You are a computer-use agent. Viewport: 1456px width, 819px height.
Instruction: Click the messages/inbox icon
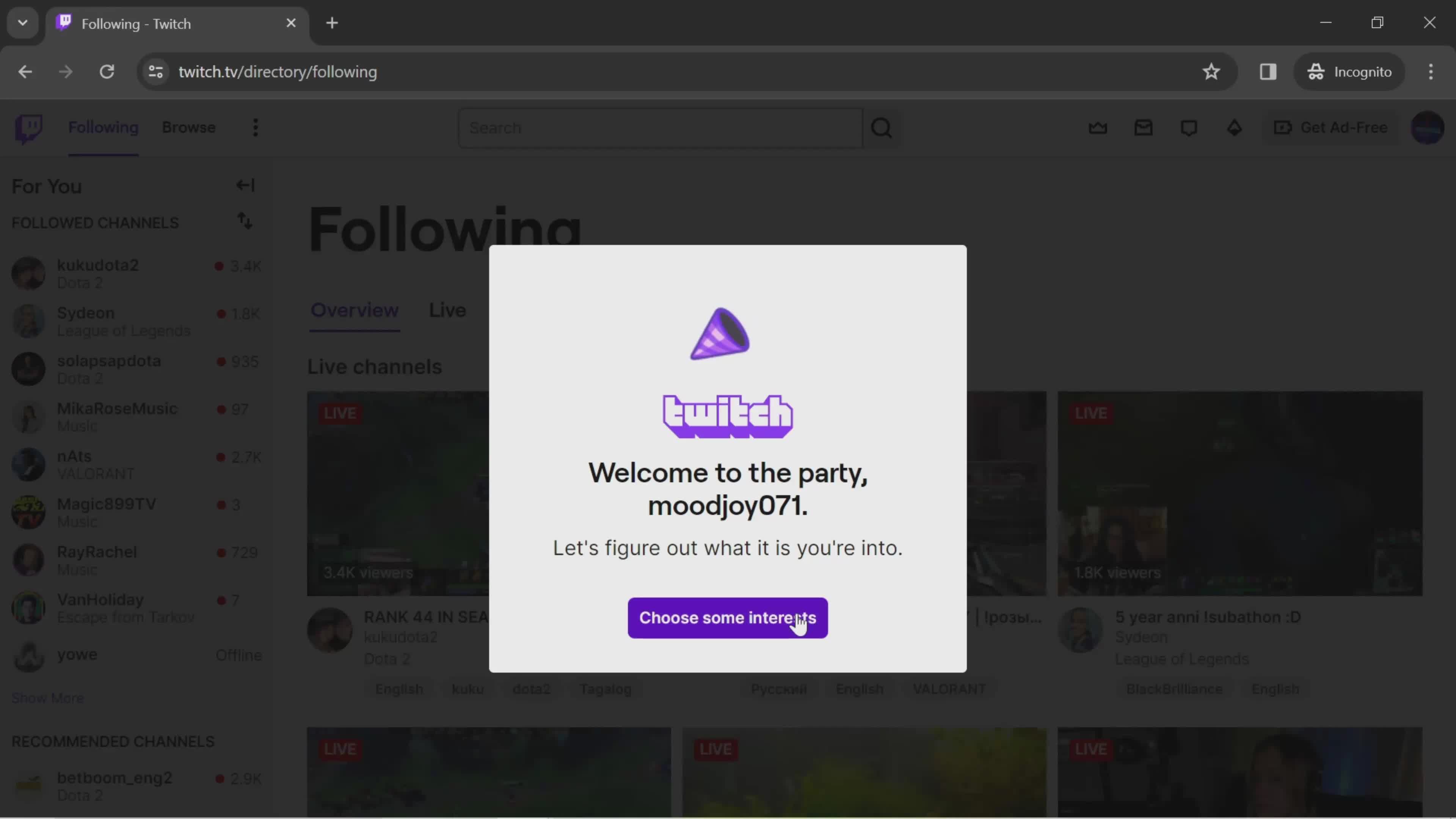1143,127
